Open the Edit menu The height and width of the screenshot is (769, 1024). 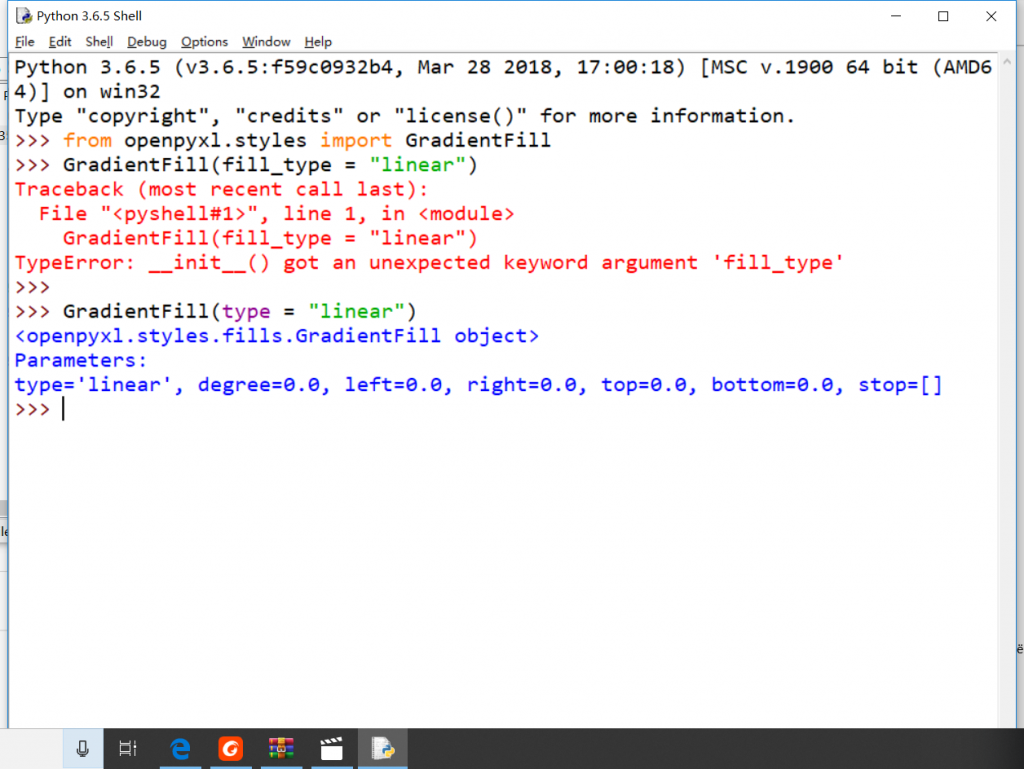pyautogui.click(x=60, y=42)
